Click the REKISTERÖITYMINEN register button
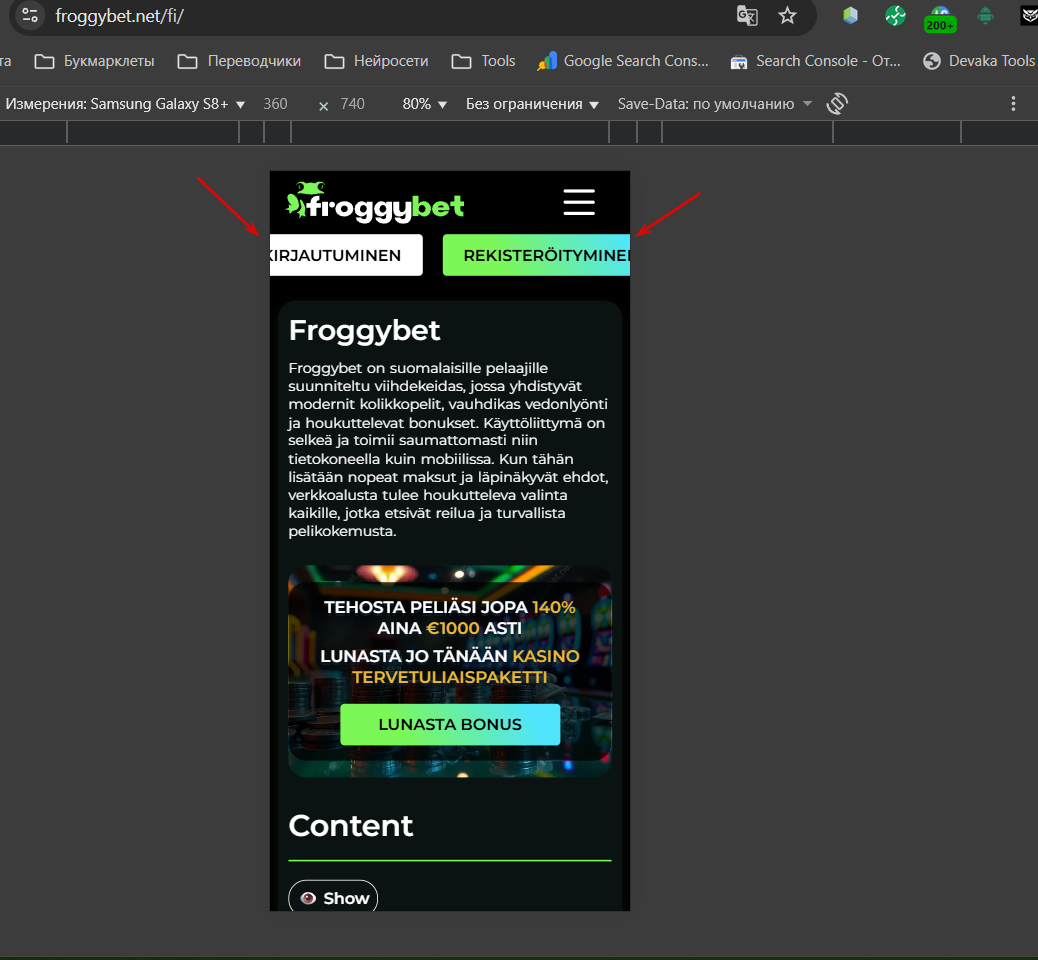 (x=536, y=255)
